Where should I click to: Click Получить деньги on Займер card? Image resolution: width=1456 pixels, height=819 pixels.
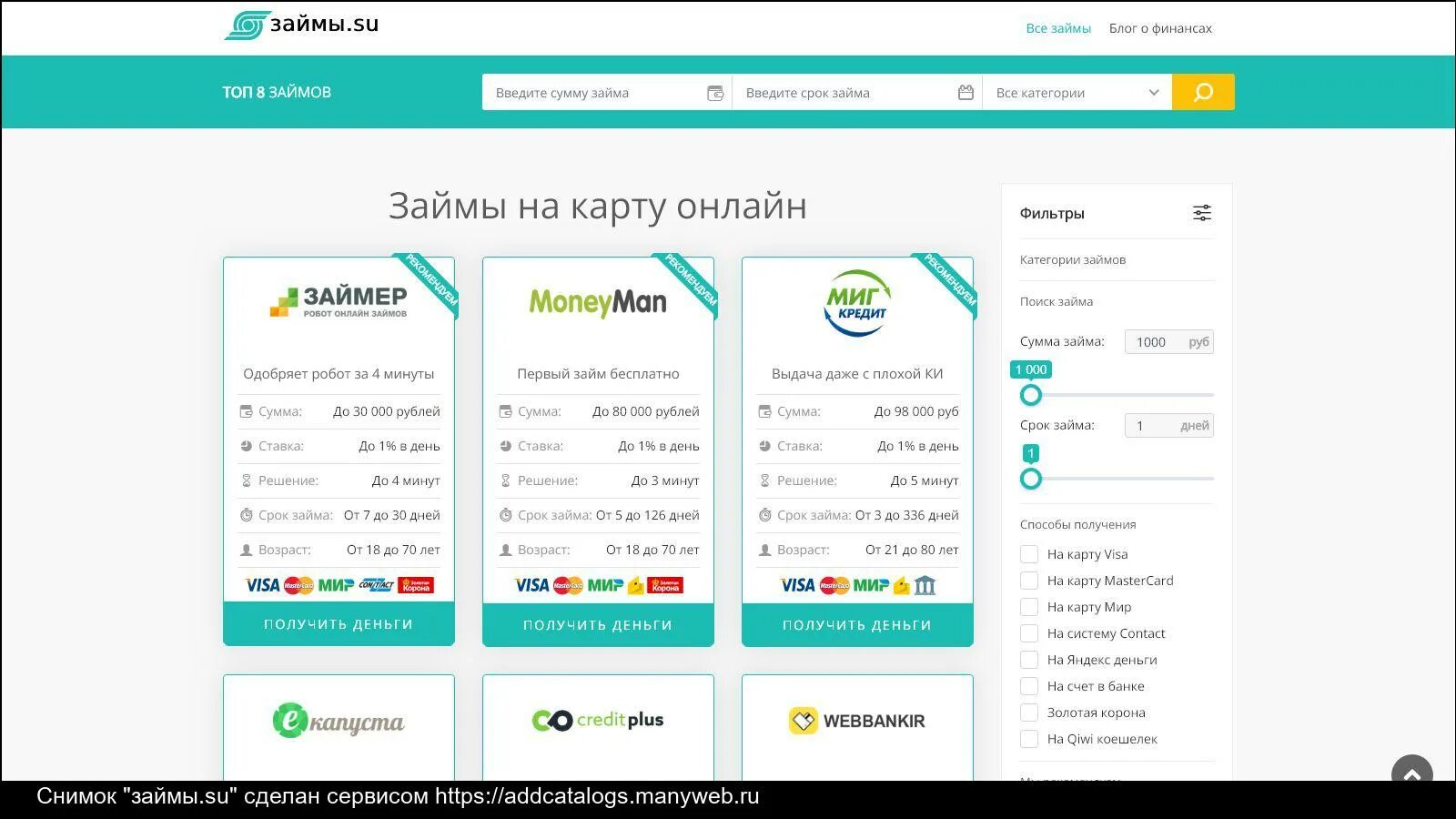point(339,624)
